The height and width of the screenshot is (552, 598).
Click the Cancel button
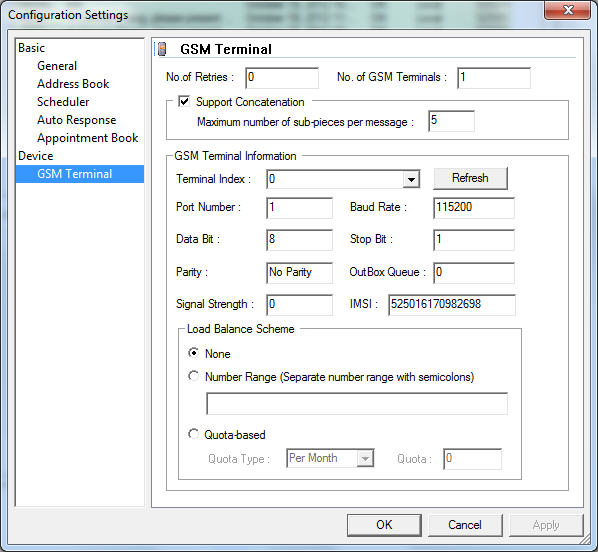tap(465, 525)
